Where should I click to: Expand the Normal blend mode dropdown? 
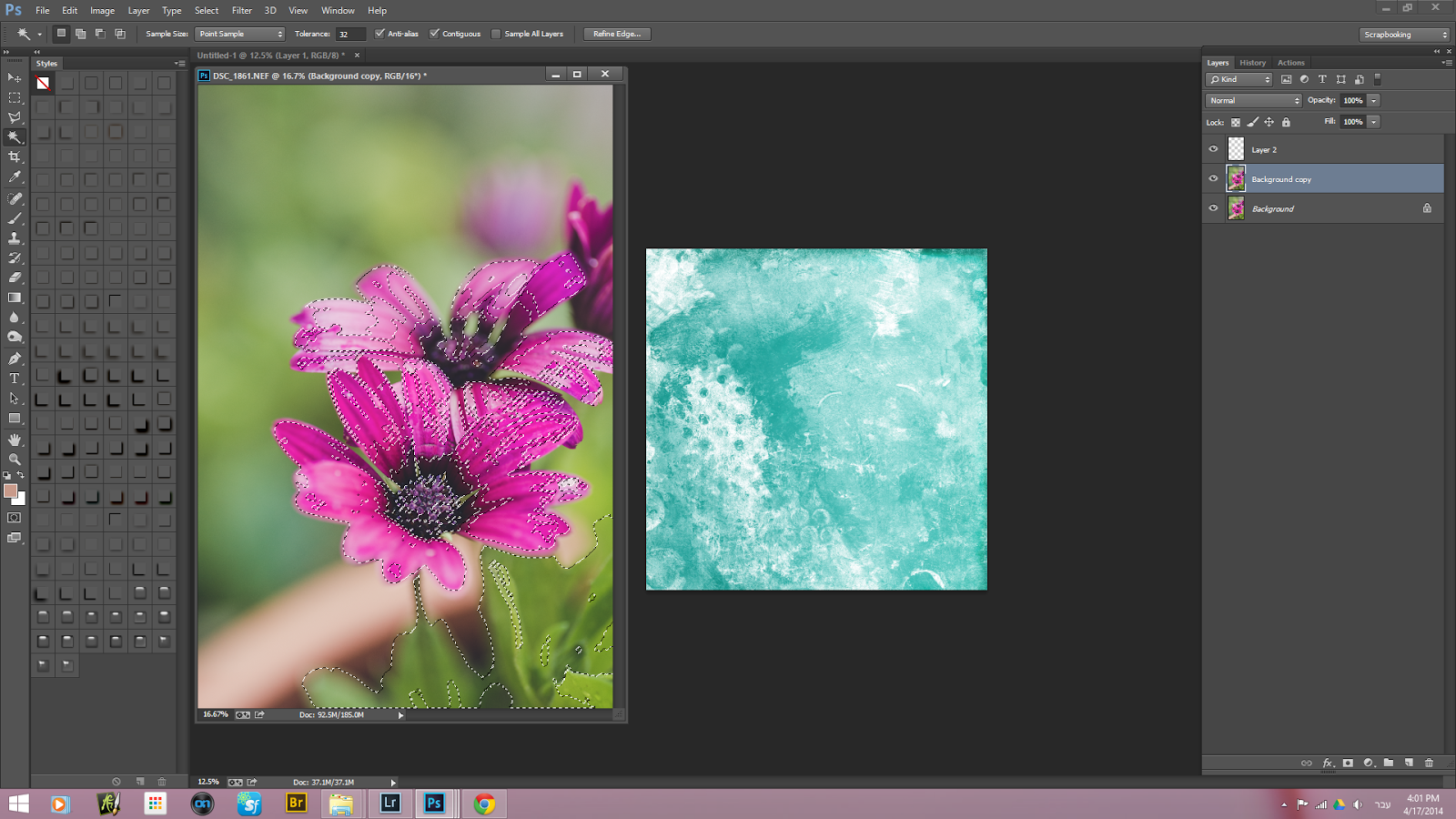1254,100
